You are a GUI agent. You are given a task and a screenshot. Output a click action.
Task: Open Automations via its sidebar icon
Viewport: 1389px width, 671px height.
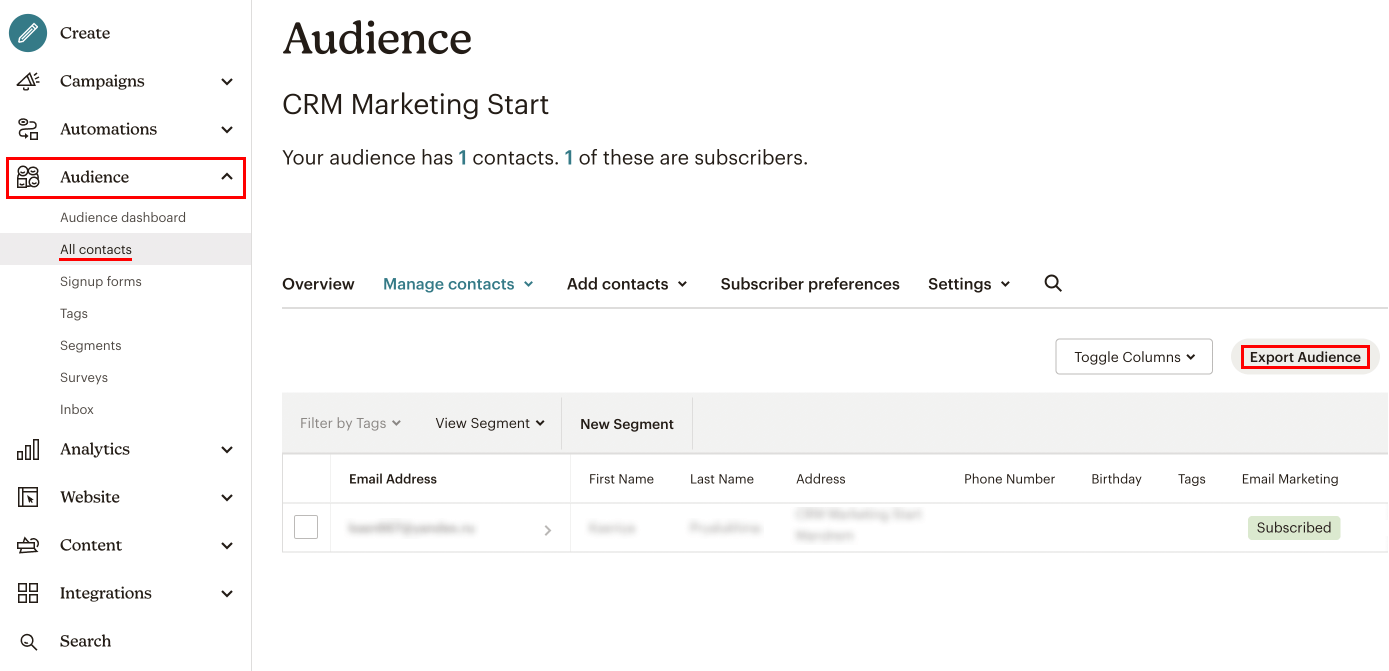26,128
